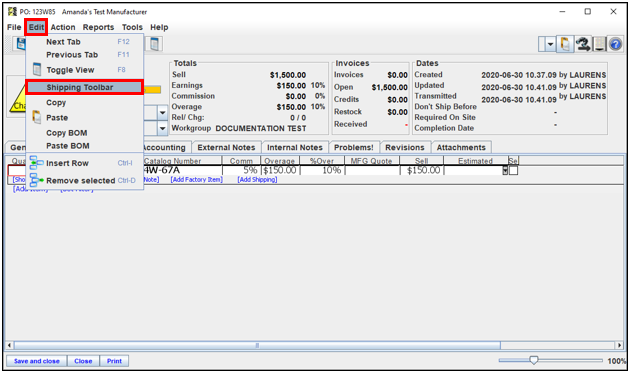This screenshot has width=630, height=375.
Task: Click the Estimated column header
Action: [475, 161]
